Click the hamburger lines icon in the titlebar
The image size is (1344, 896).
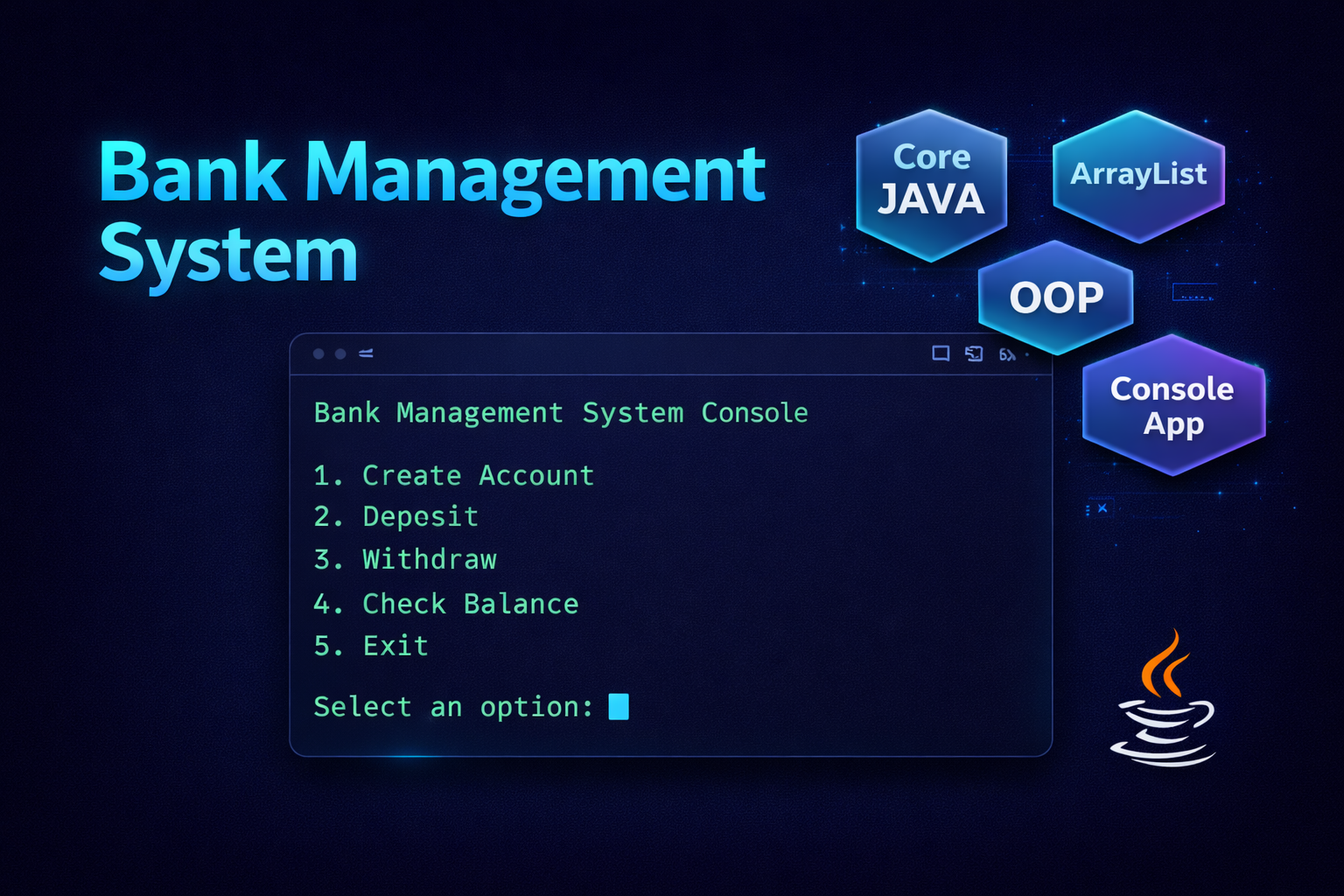365,353
